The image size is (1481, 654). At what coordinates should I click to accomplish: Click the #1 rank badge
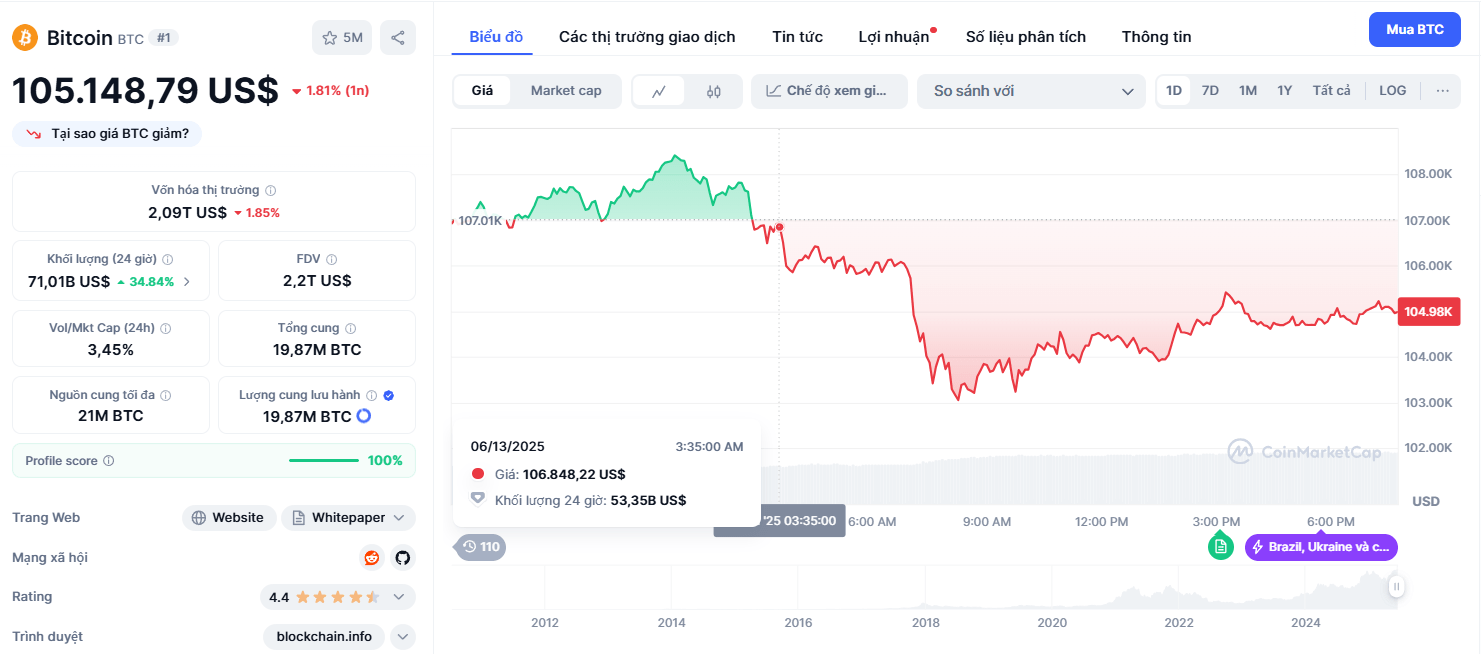coord(163,38)
